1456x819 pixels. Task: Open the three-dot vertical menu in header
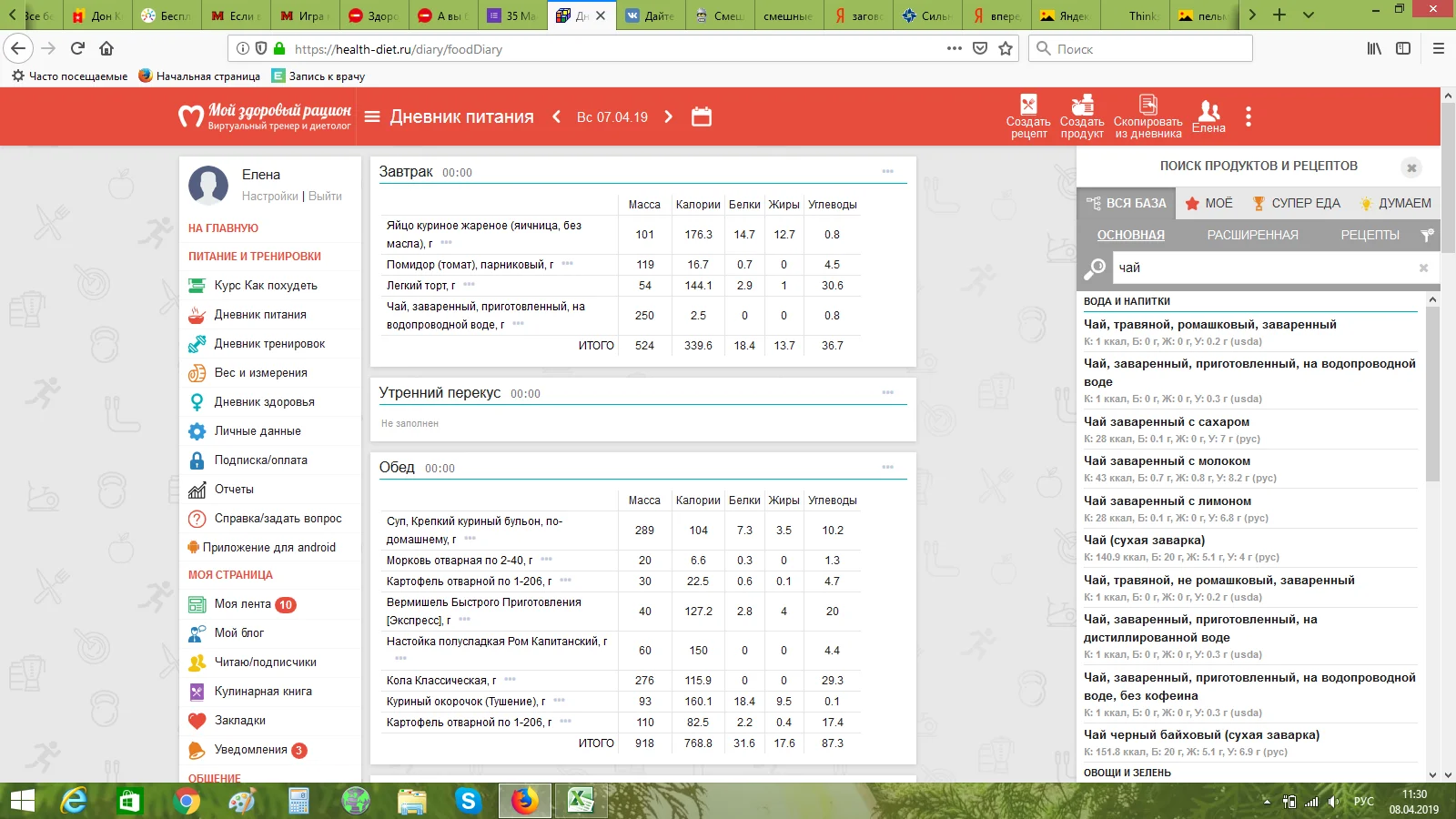(1248, 116)
